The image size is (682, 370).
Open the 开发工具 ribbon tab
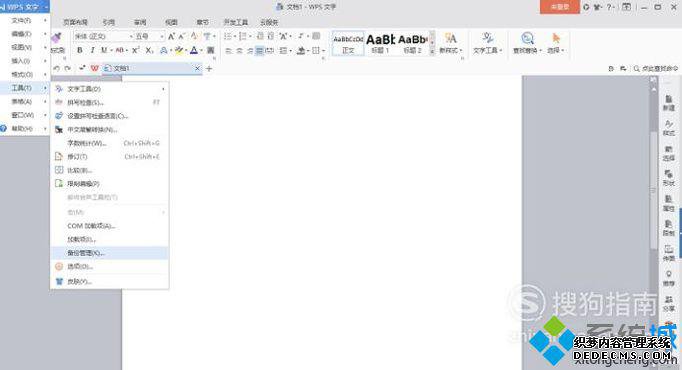[236, 22]
